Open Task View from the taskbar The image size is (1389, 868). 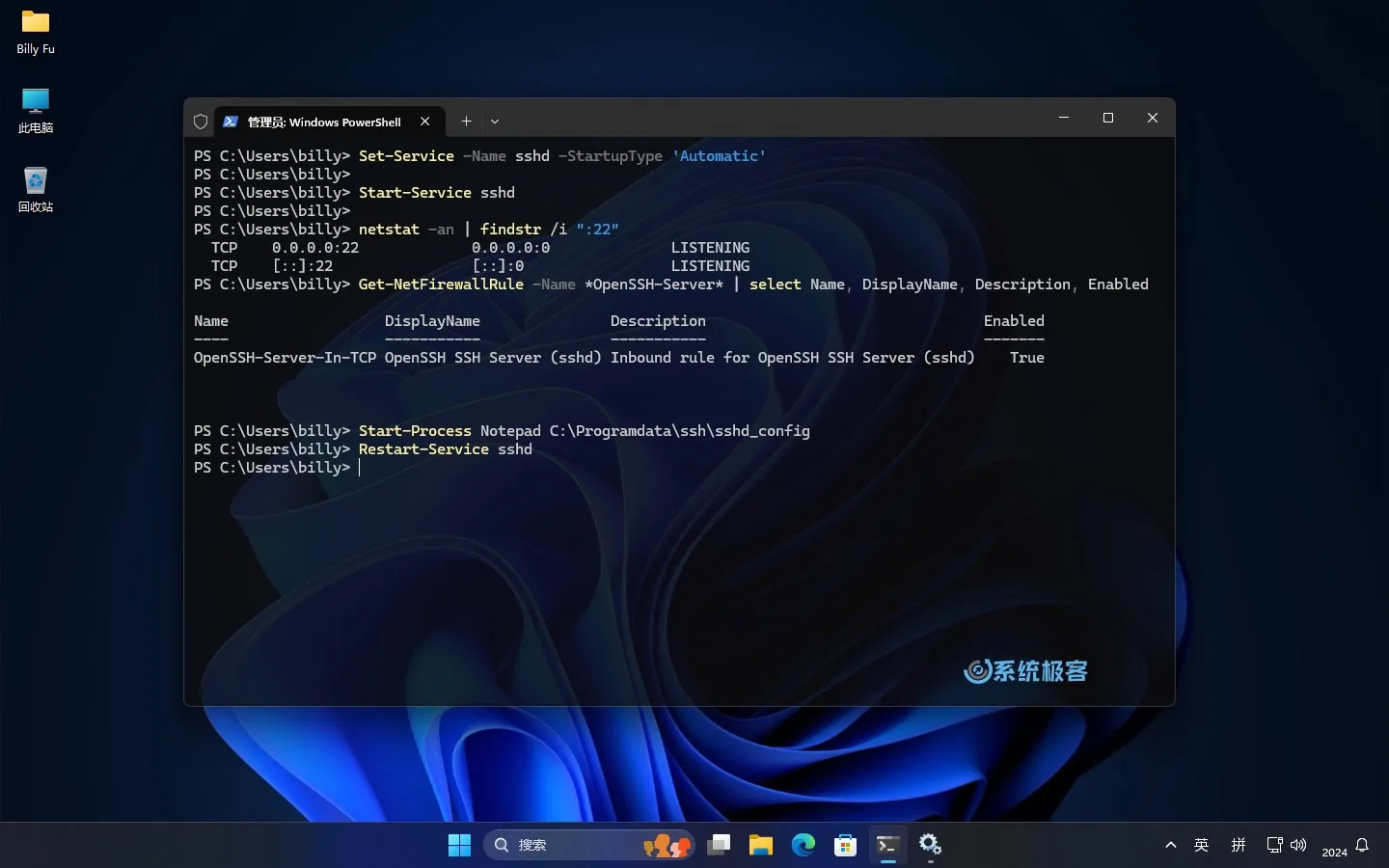click(x=719, y=845)
